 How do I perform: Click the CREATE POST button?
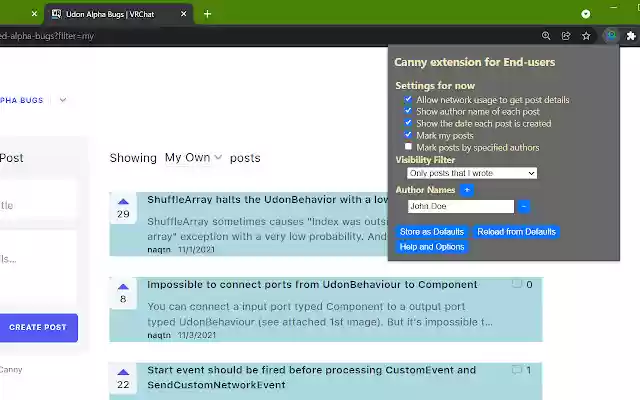38,328
